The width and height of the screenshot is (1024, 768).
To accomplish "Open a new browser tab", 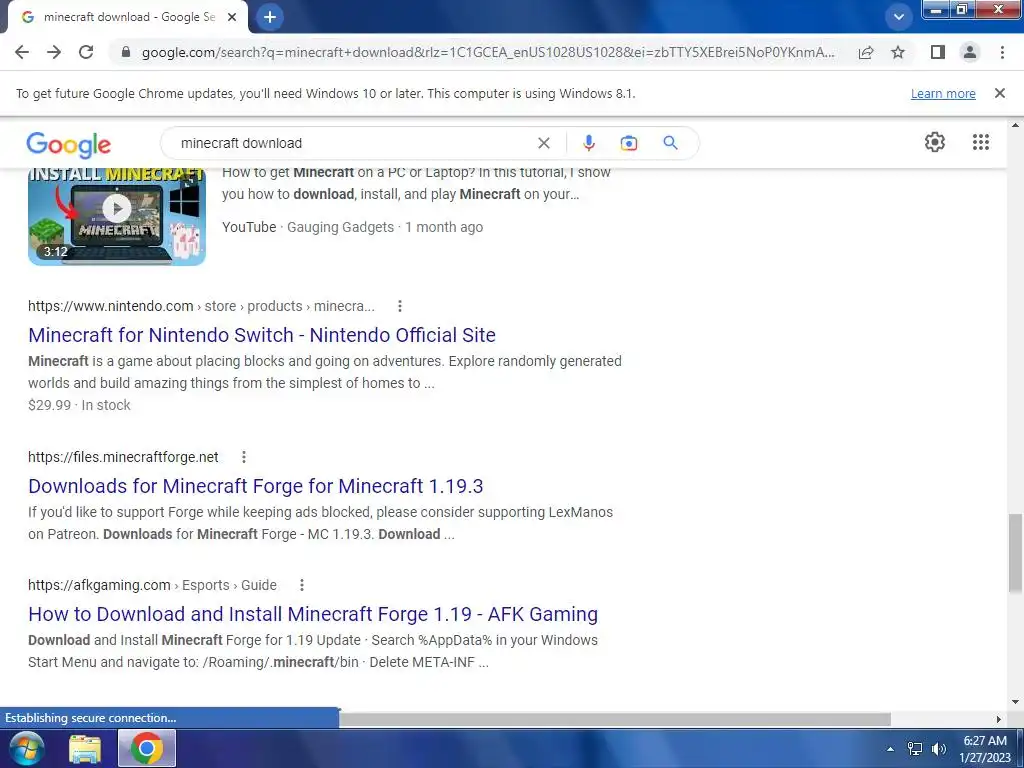I will (270, 17).
